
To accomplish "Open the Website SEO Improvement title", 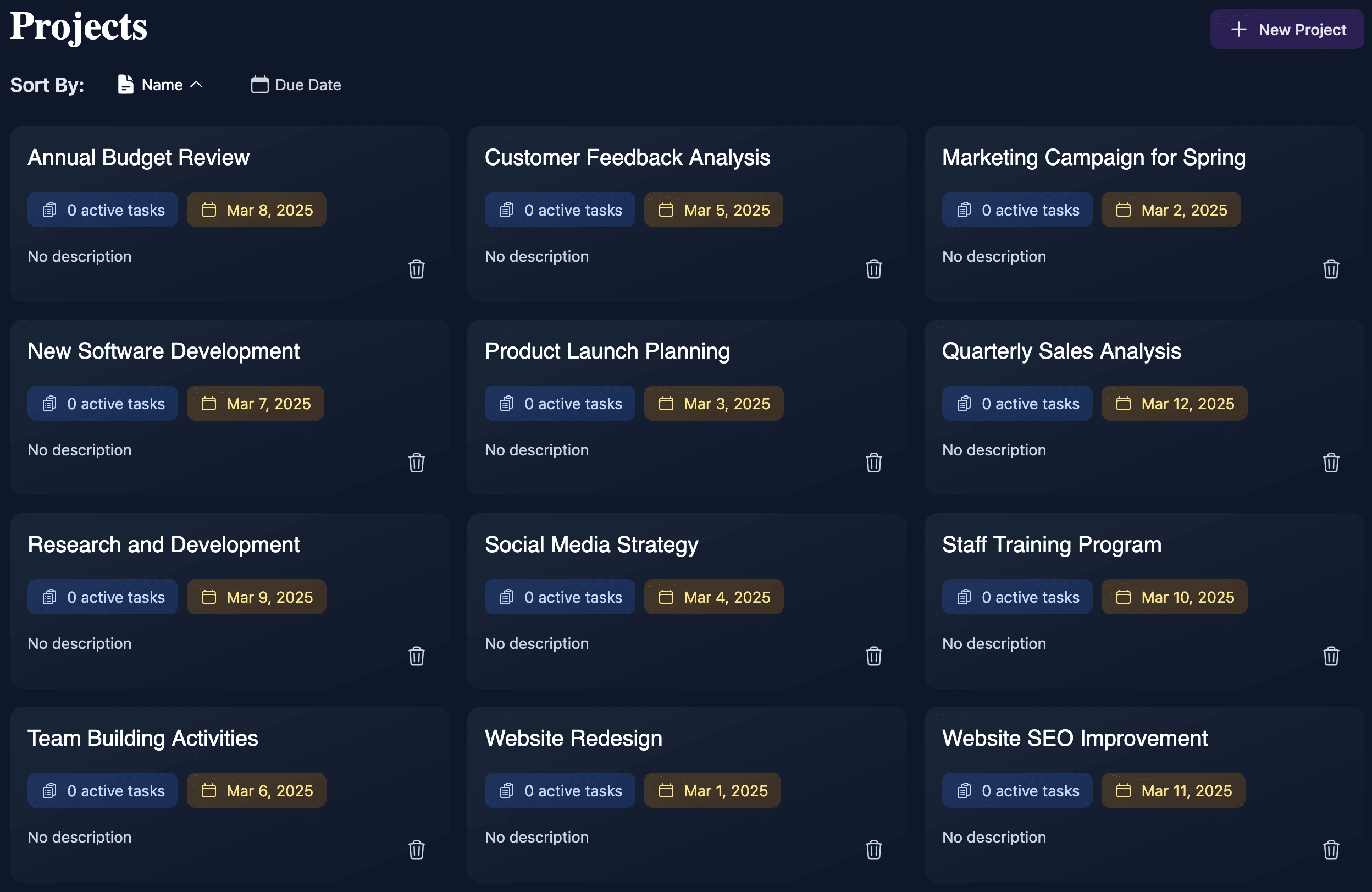I will [x=1075, y=739].
